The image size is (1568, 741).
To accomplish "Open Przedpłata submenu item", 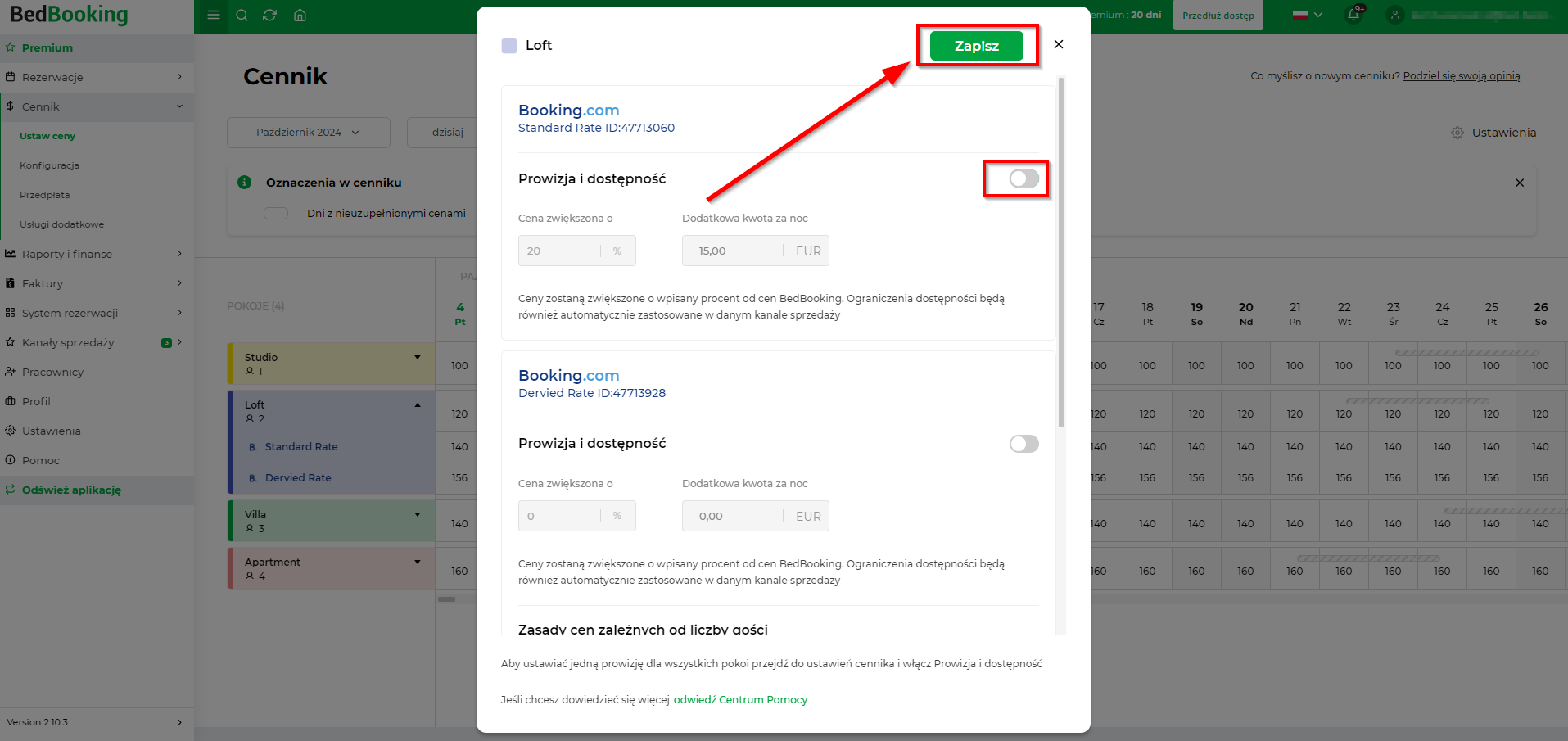I will tap(45, 195).
